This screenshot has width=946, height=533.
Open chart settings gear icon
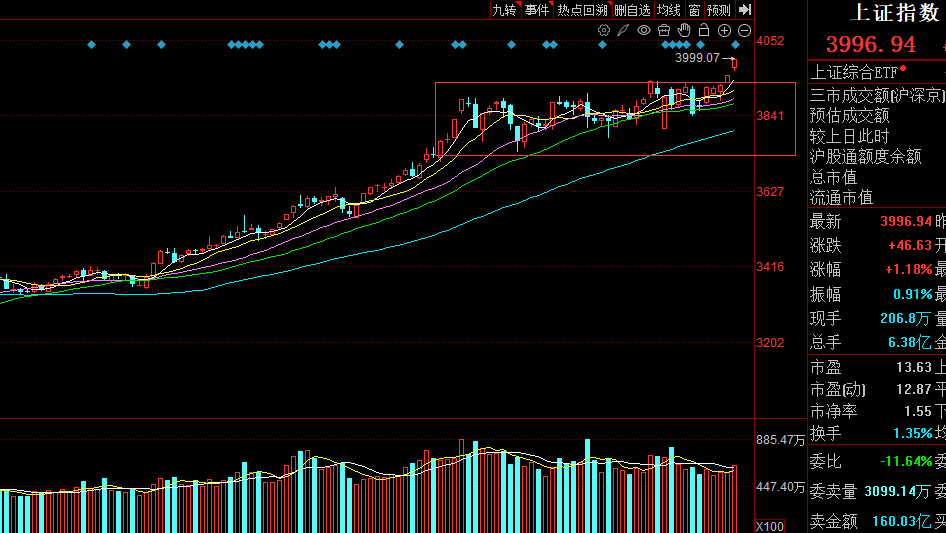click(x=603, y=30)
